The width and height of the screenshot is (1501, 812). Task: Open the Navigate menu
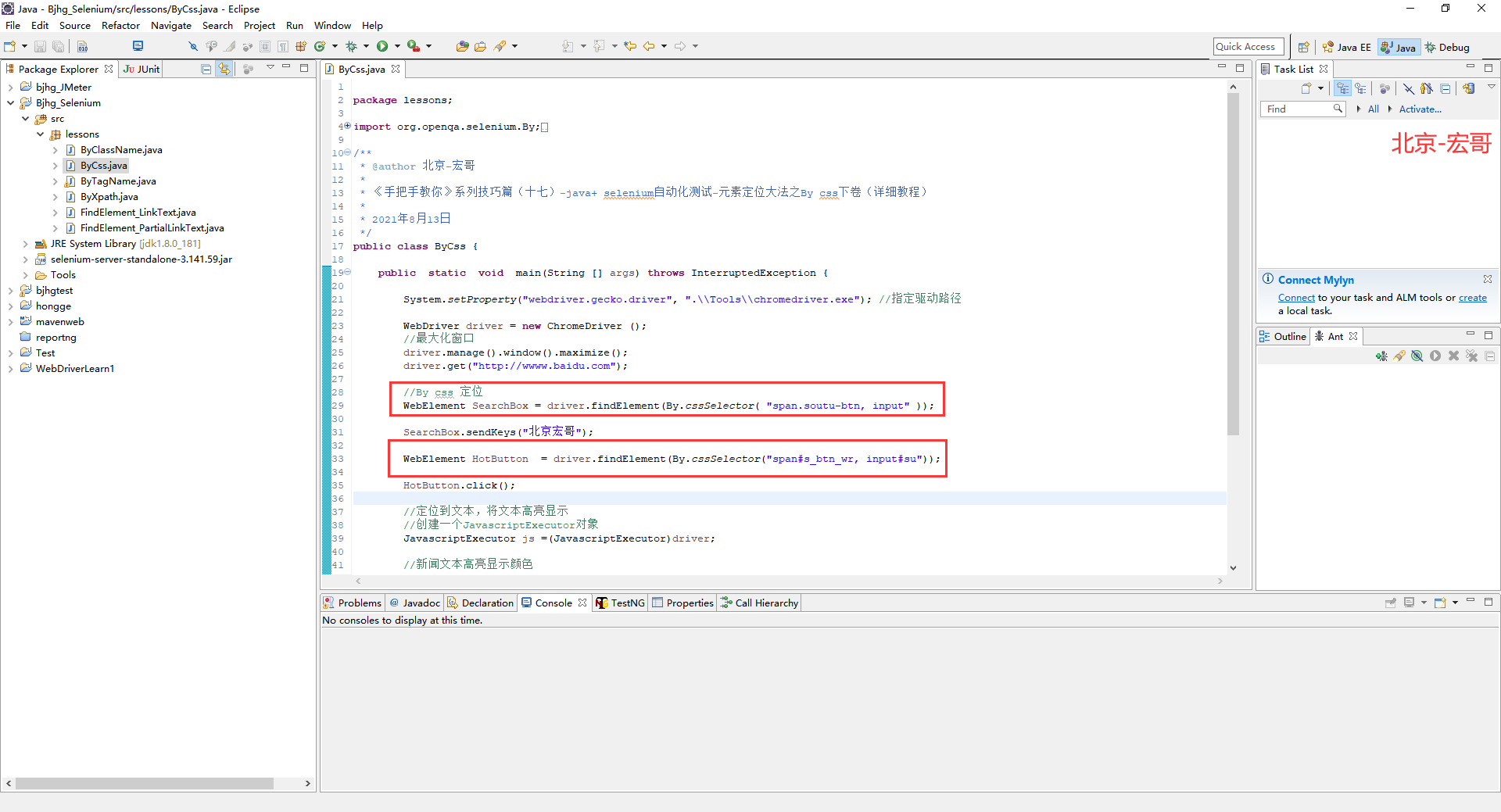point(171,26)
